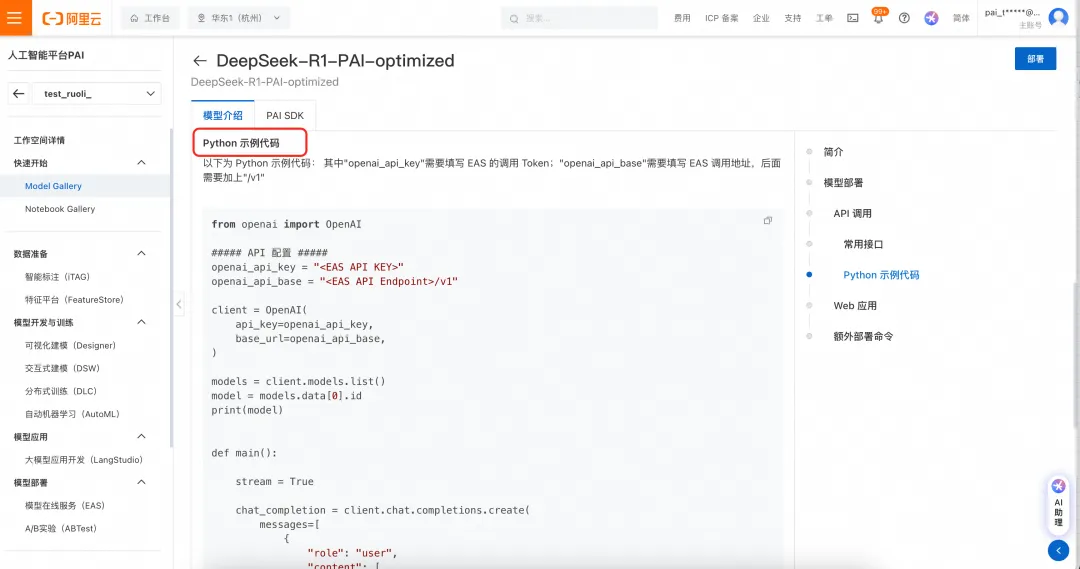Open the 华东1 (杭州) region dropdown

click(238, 18)
